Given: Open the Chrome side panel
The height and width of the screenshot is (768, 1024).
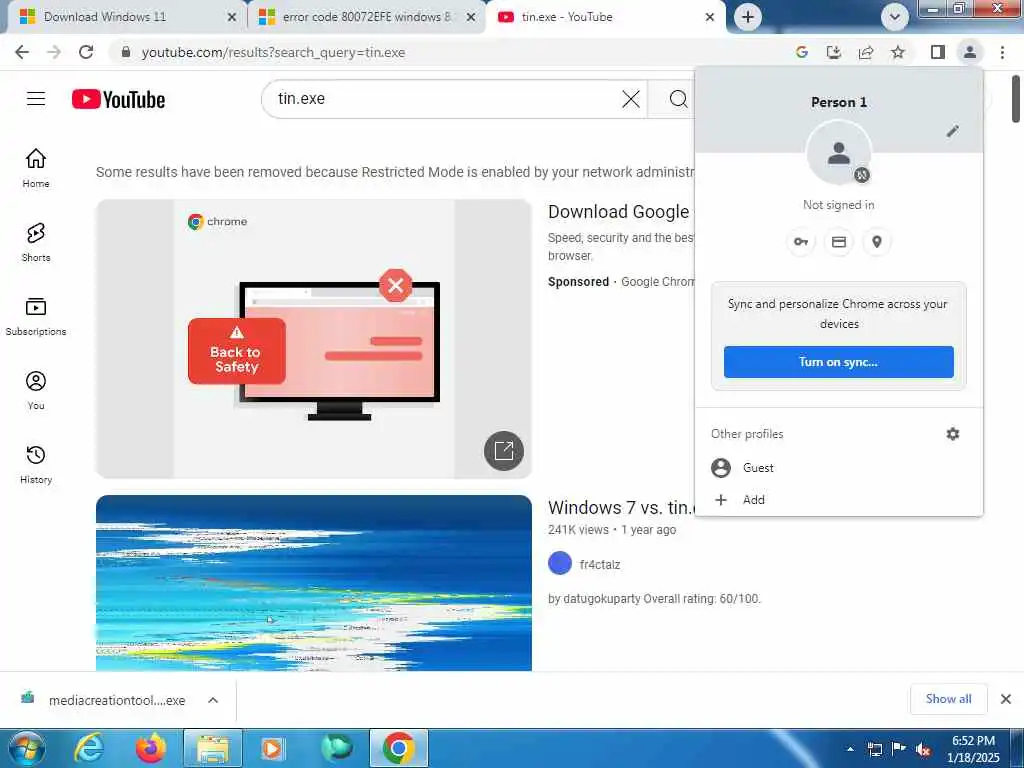Looking at the screenshot, I should pos(938,52).
